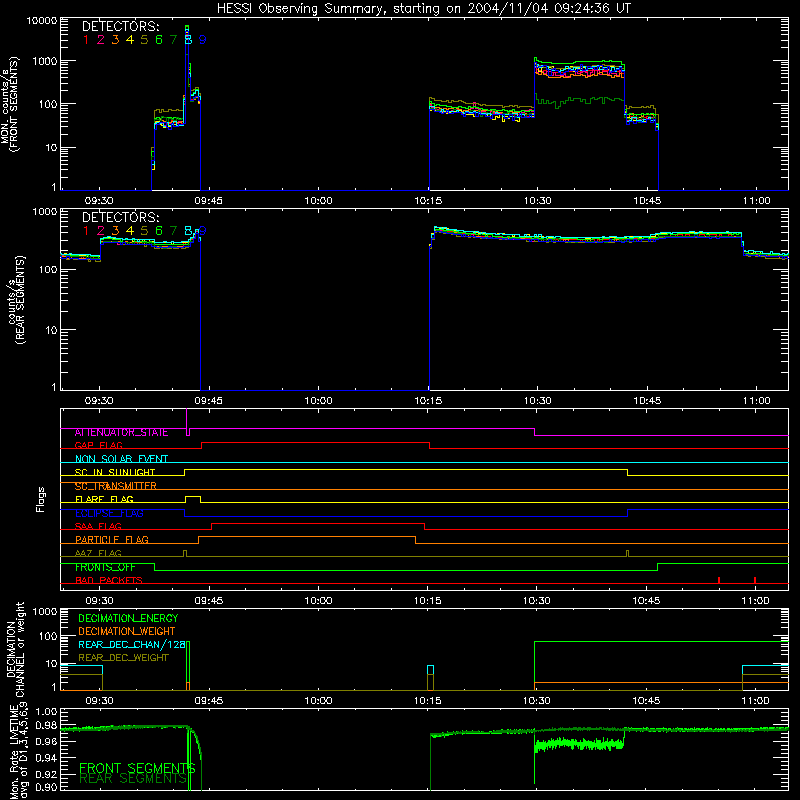This screenshot has height=800, width=800.
Task: Click the ECLIPSE_FLAG label
Action: [109, 513]
